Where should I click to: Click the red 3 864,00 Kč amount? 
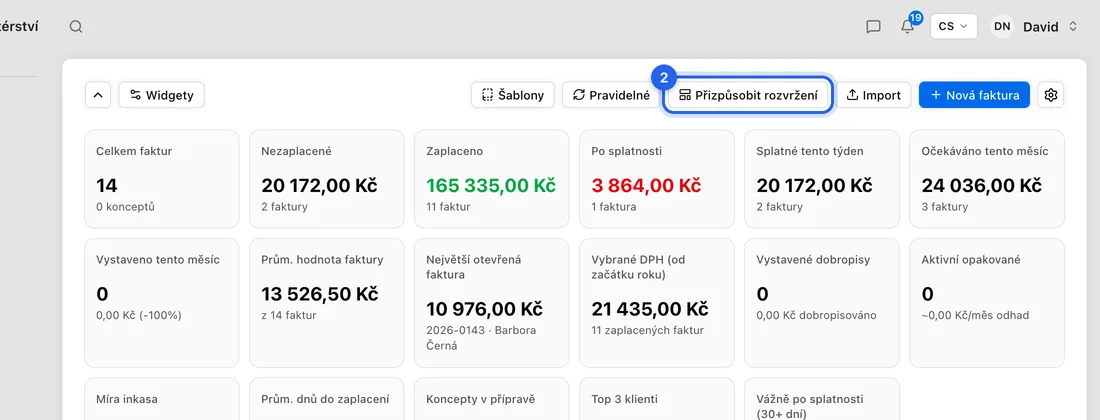[646, 186]
